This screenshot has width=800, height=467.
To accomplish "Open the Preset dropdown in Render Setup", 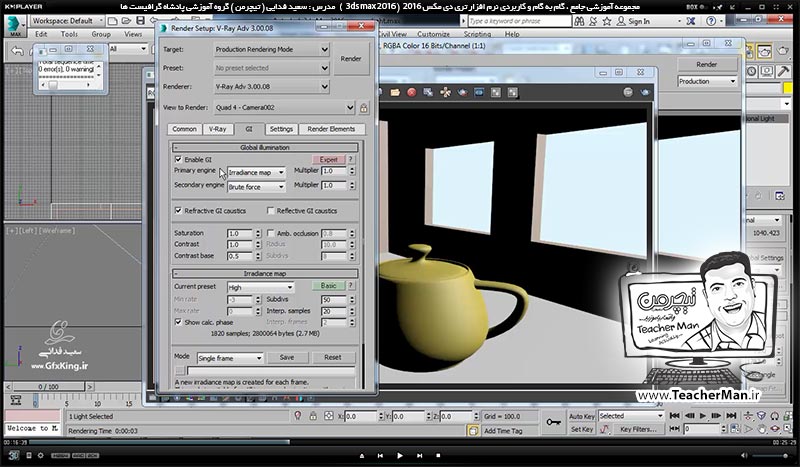I will tap(271, 68).
